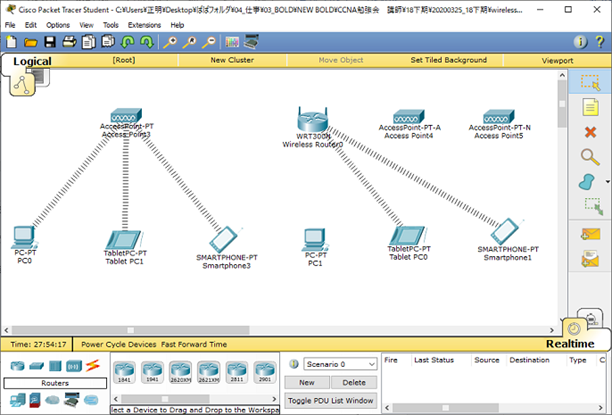612x415 pixels.
Task: Open the Options menu
Action: [58, 25]
